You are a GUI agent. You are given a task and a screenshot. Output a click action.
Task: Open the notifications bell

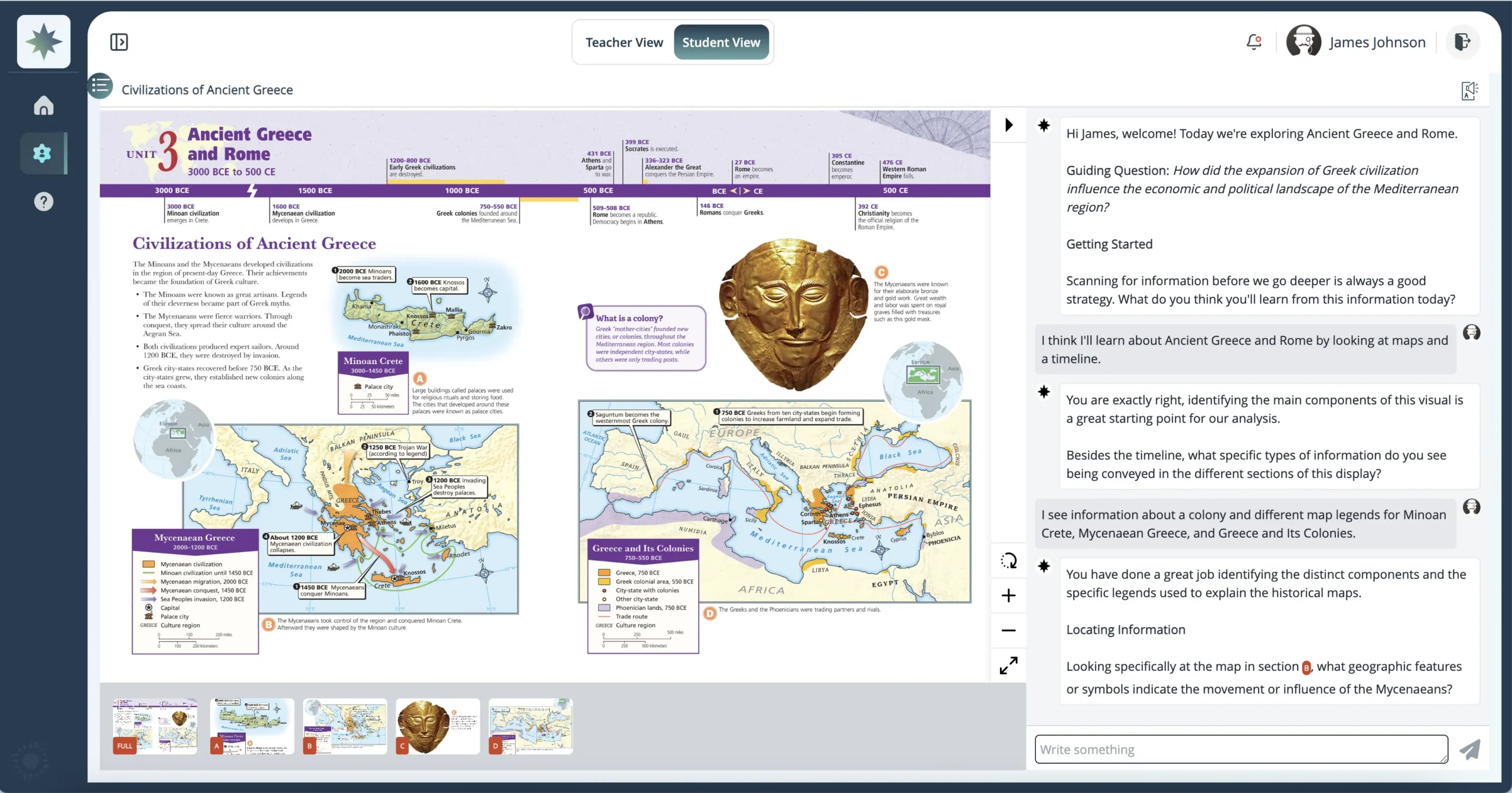click(x=1254, y=42)
